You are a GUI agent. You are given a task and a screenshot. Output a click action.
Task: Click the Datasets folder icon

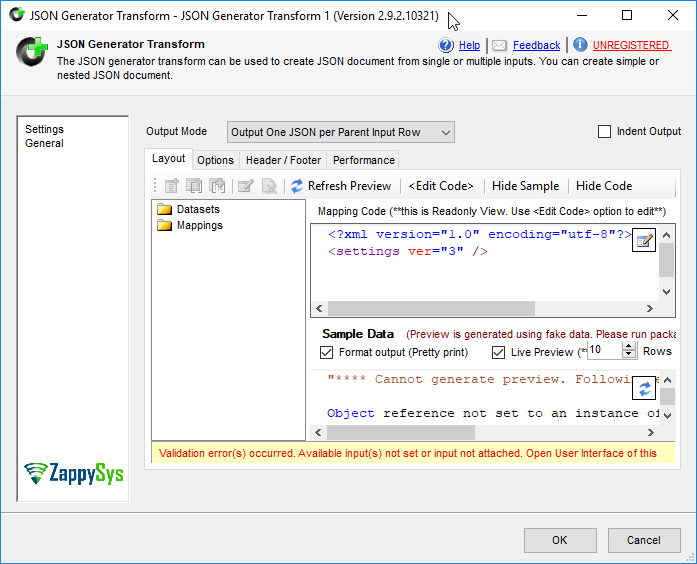point(164,209)
